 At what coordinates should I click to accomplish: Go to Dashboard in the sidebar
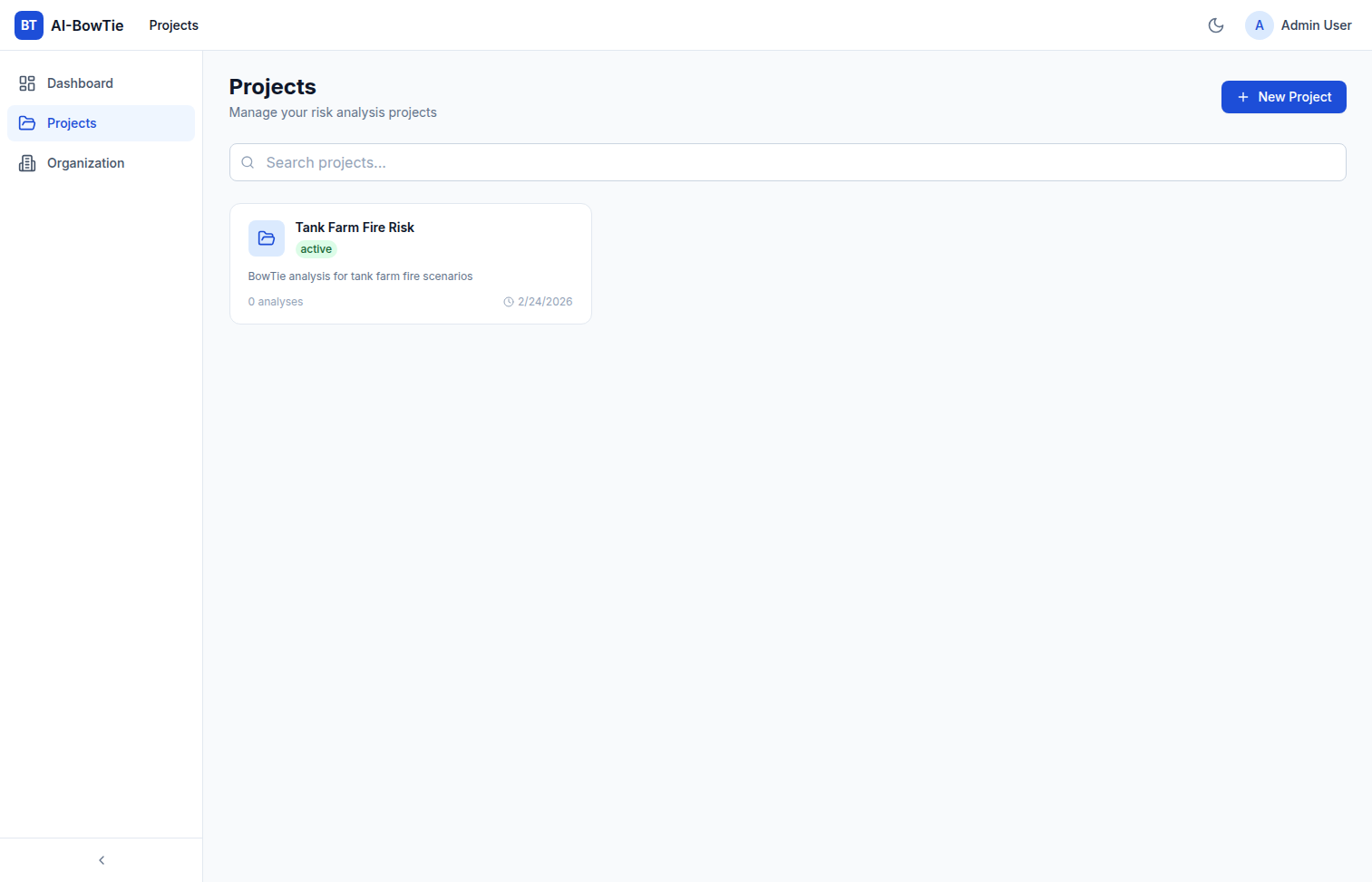(x=80, y=83)
